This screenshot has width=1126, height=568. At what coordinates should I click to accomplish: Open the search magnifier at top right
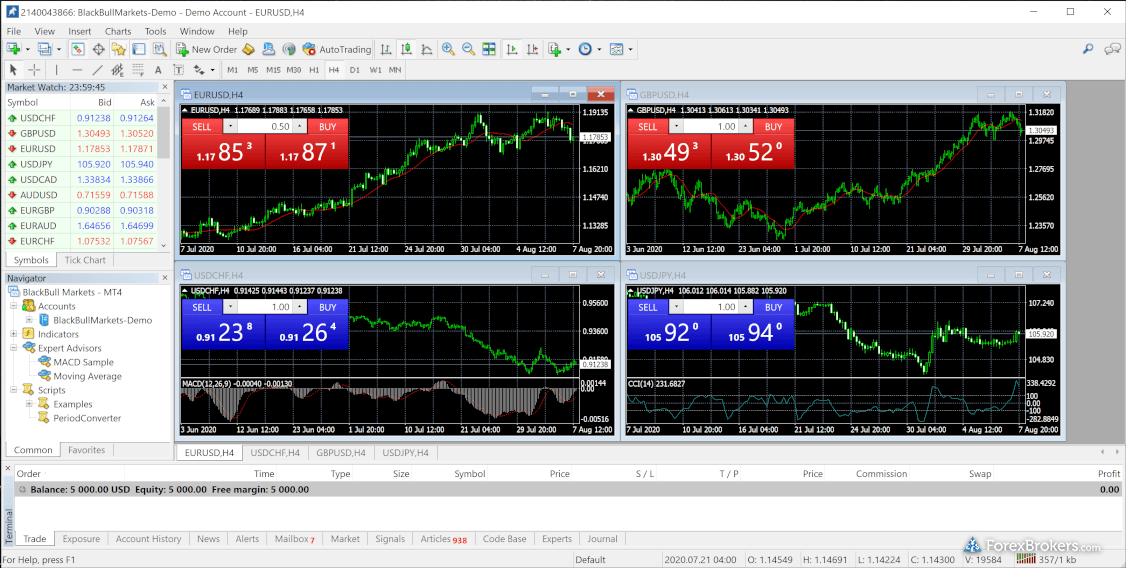[x=1088, y=49]
